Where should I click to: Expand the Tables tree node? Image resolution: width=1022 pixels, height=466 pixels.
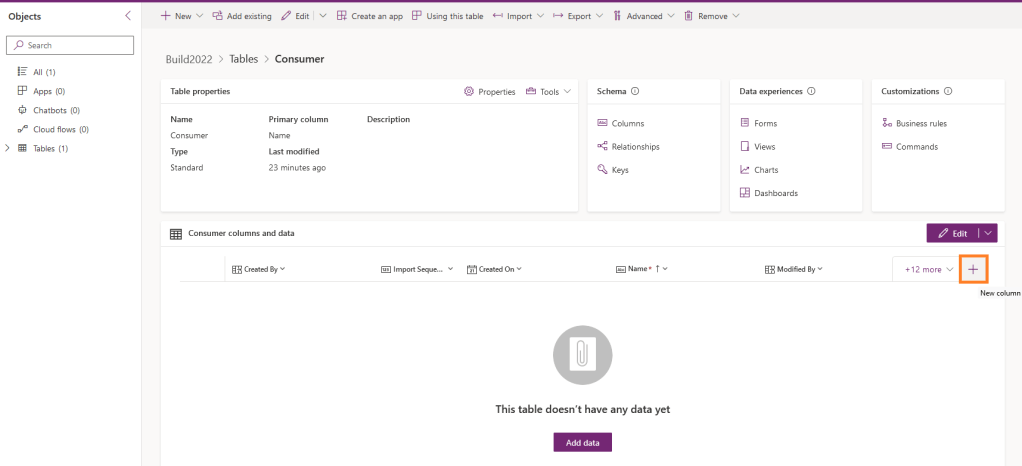click(9, 148)
